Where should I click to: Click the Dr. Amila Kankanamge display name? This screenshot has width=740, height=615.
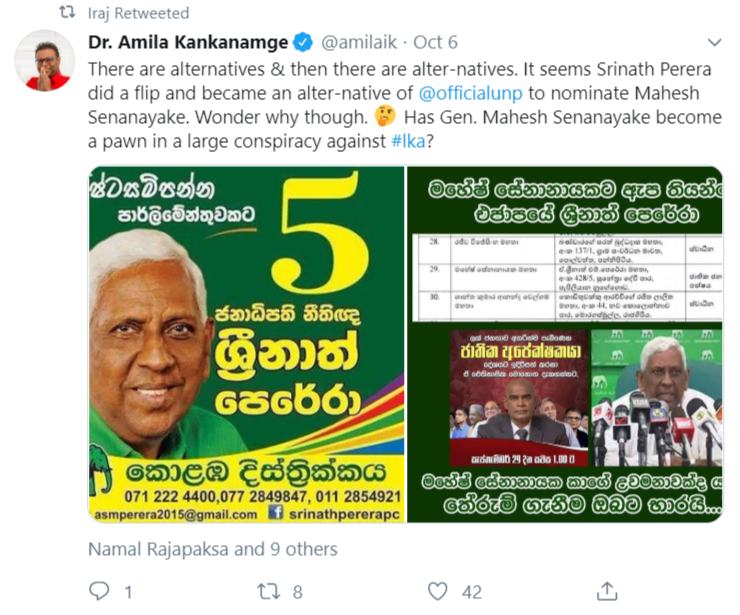tap(188, 42)
